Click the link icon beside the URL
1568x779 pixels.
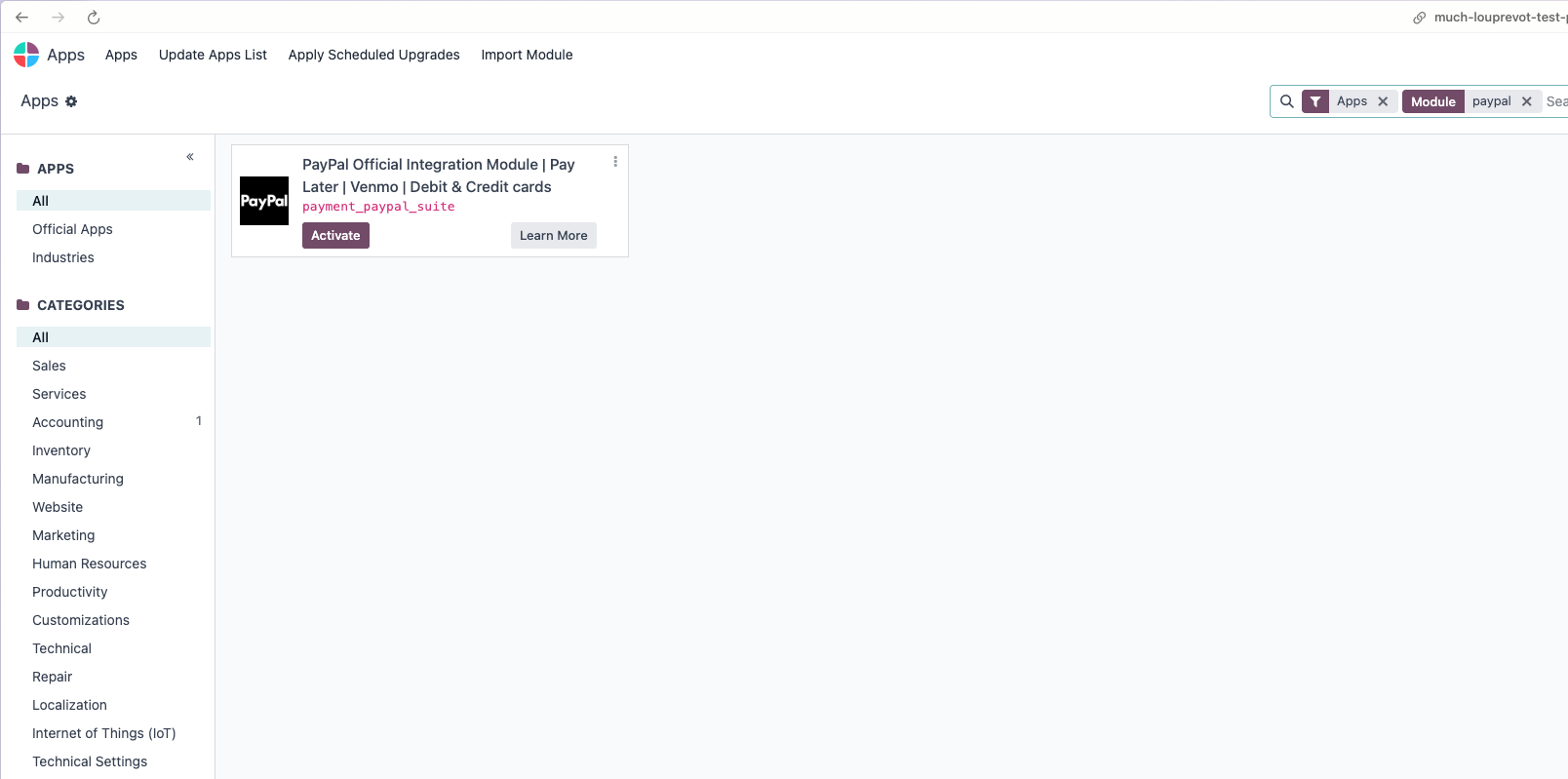[1420, 18]
